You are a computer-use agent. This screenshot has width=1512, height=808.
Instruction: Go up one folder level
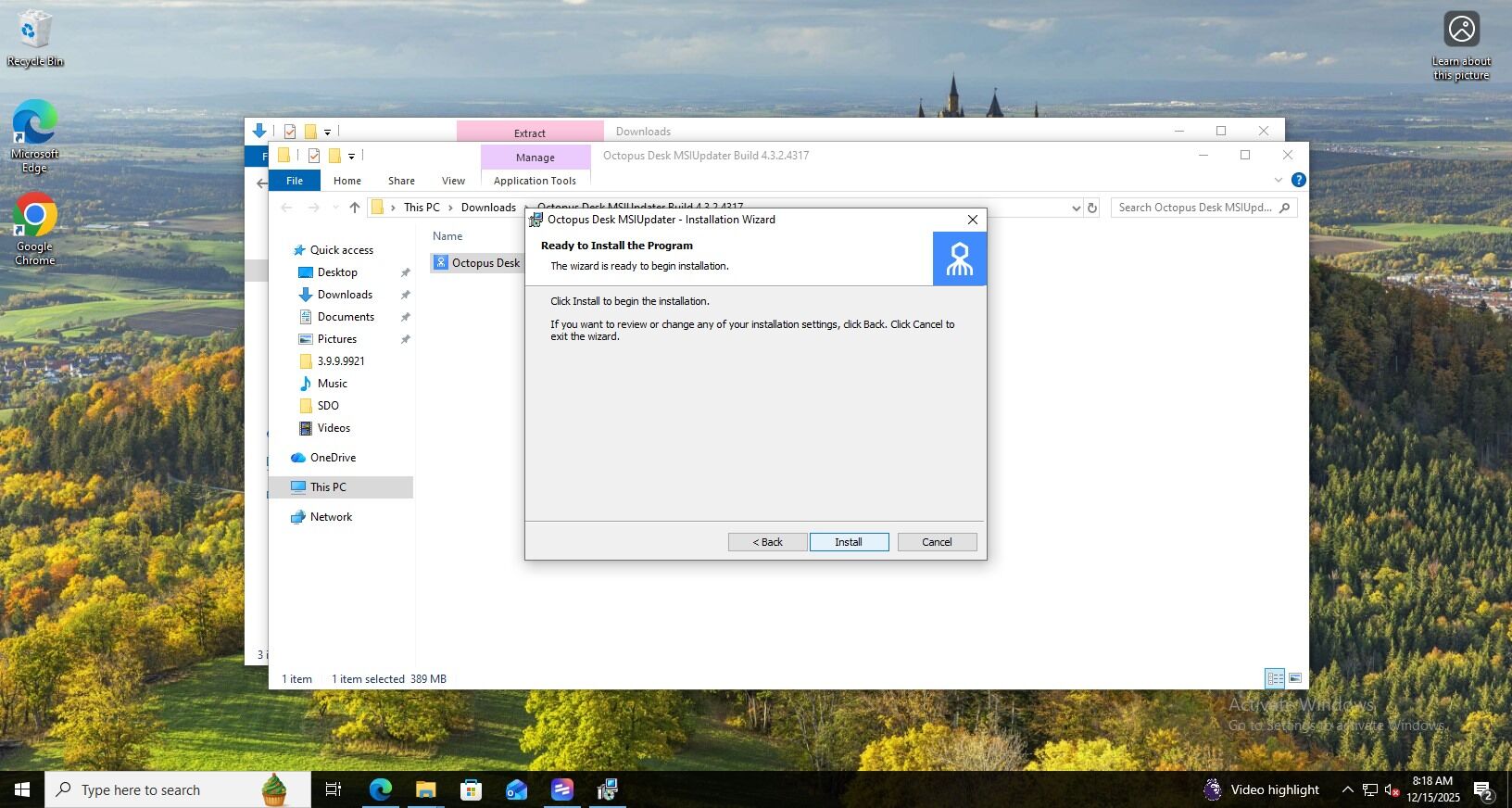354,208
